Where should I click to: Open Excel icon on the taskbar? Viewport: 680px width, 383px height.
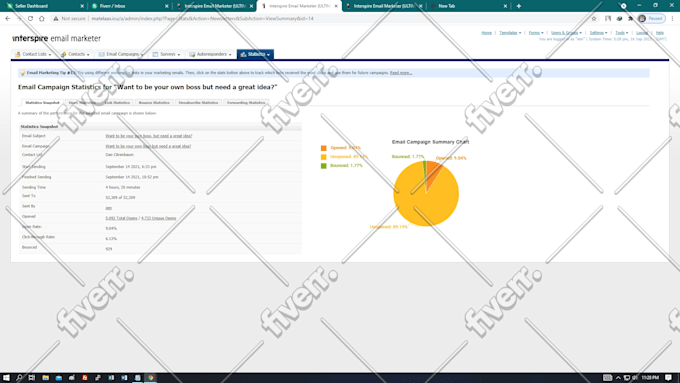(111, 378)
